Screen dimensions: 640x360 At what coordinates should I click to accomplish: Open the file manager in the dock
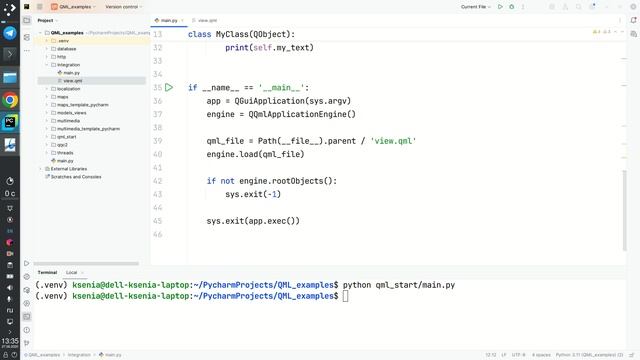(10, 78)
